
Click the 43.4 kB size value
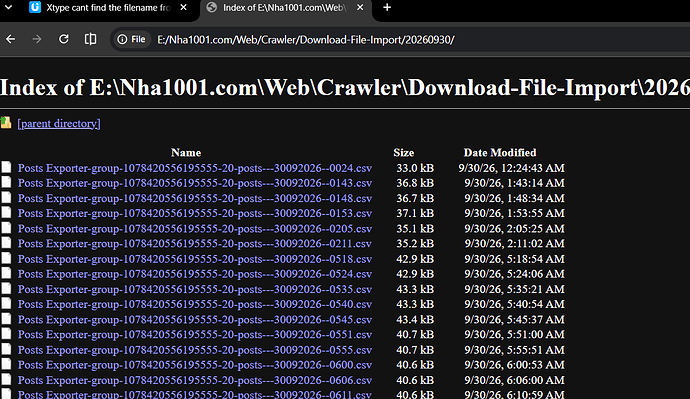[x=415, y=320]
